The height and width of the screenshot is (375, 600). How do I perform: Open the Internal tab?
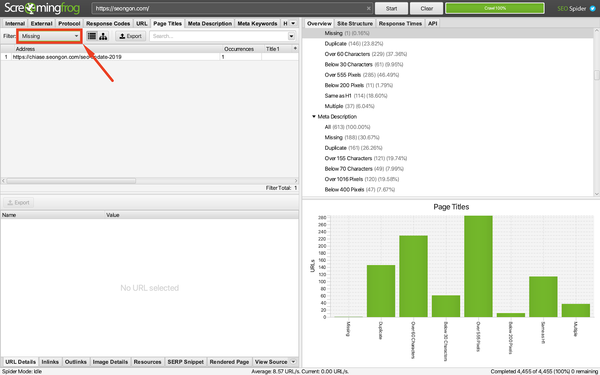click(15, 23)
